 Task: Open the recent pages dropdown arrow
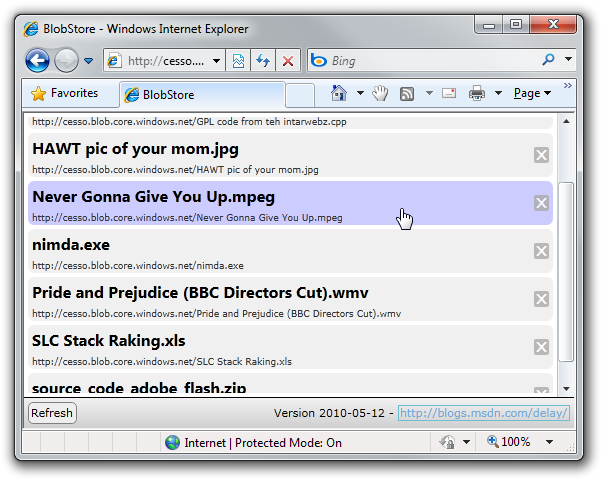[x=89, y=61]
